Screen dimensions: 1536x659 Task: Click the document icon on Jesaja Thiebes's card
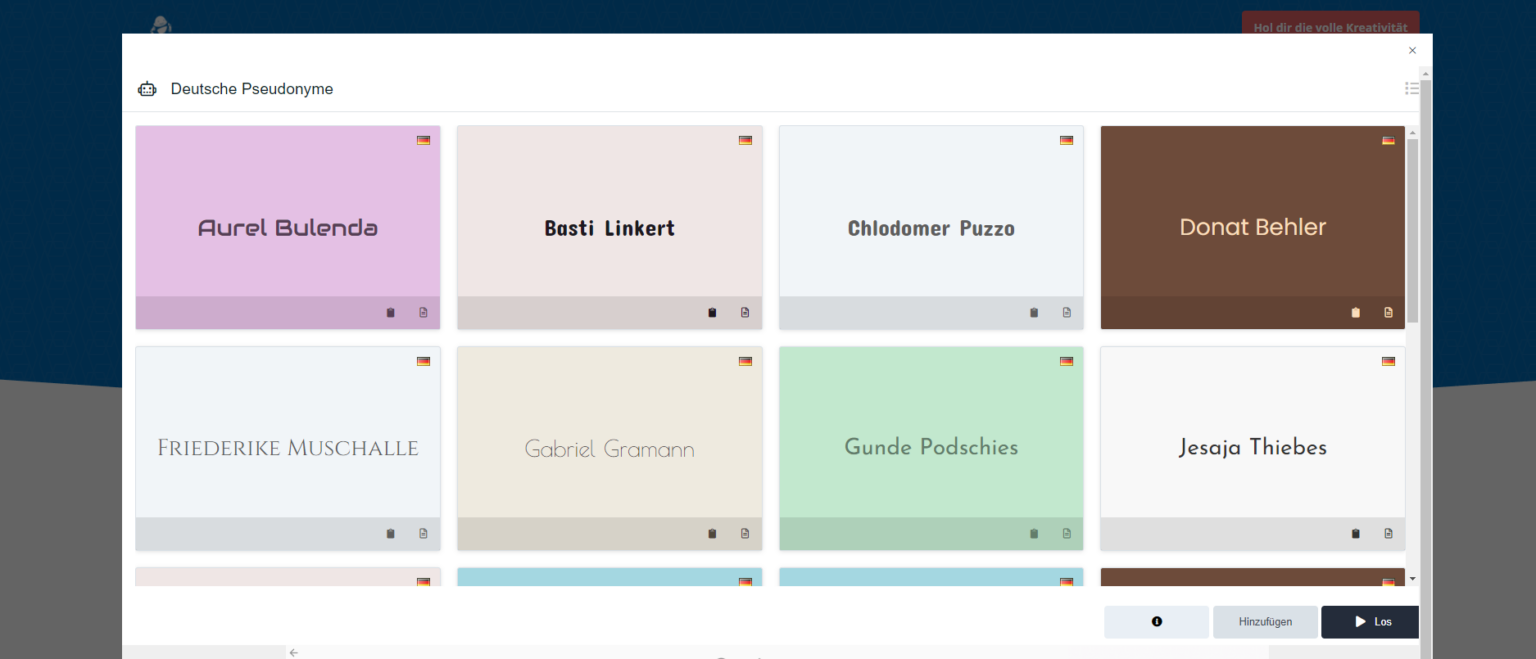point(1389,533)
